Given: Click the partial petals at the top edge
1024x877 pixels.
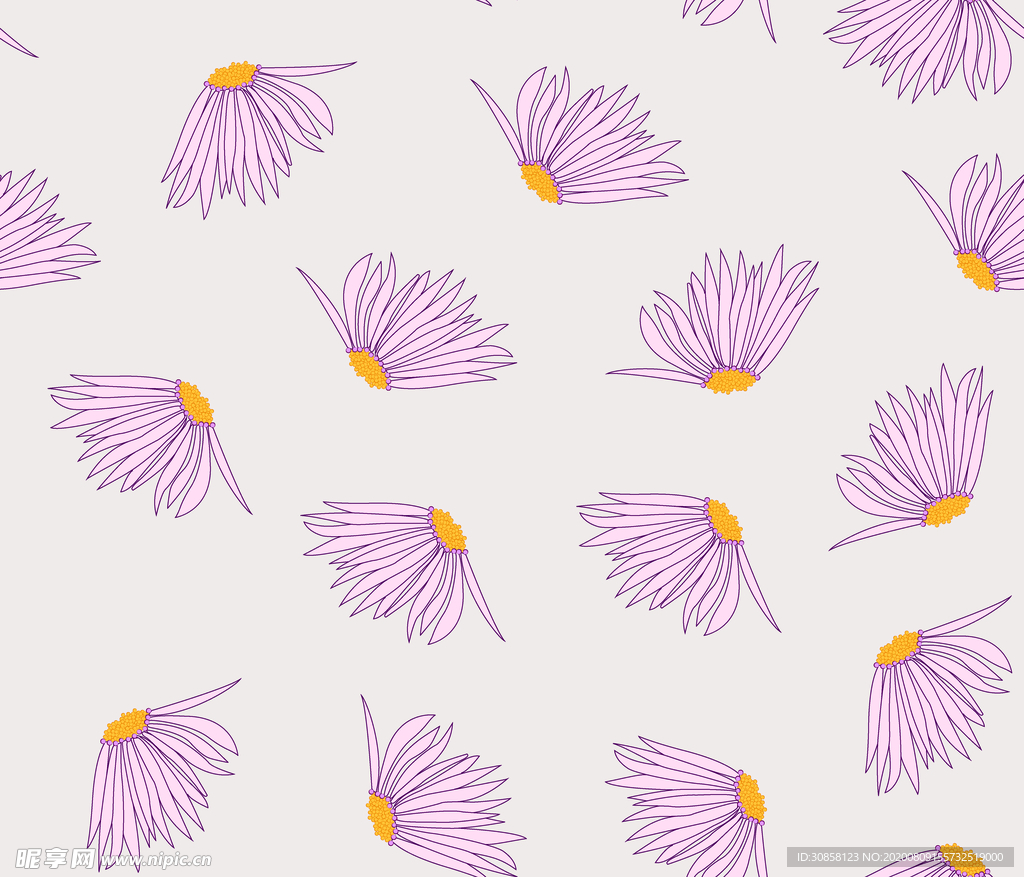Looking at the screenshot, I should 730,12.
